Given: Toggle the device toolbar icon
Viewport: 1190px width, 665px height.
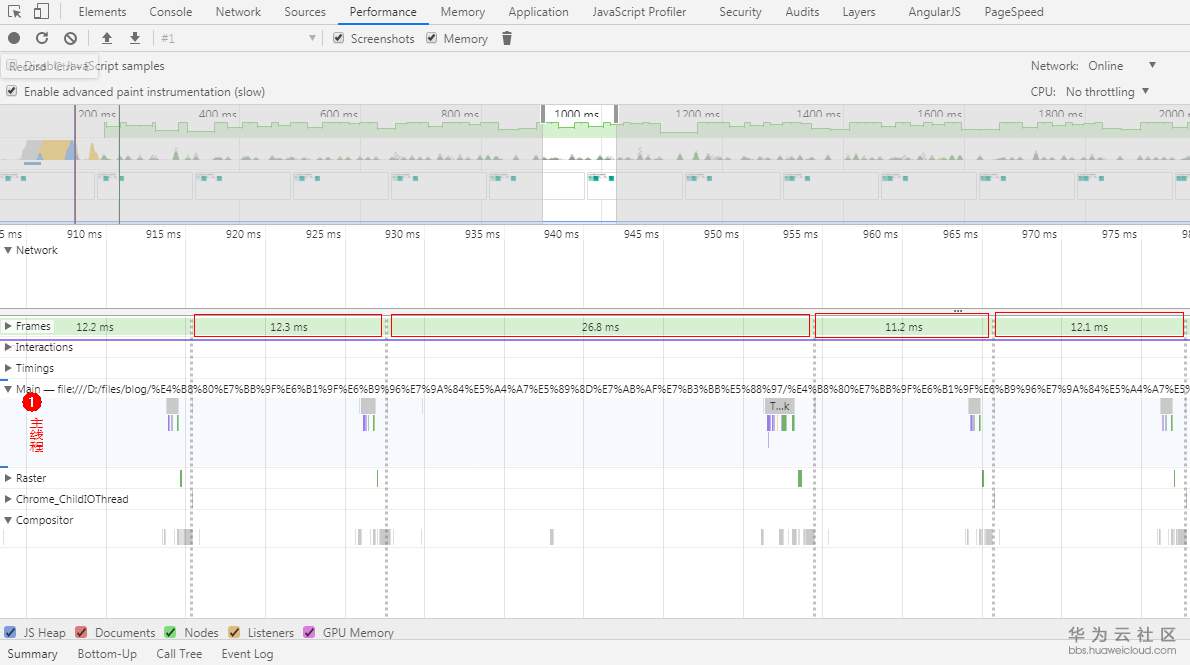Looking at the screenshot, I should (x=42, y=11).
